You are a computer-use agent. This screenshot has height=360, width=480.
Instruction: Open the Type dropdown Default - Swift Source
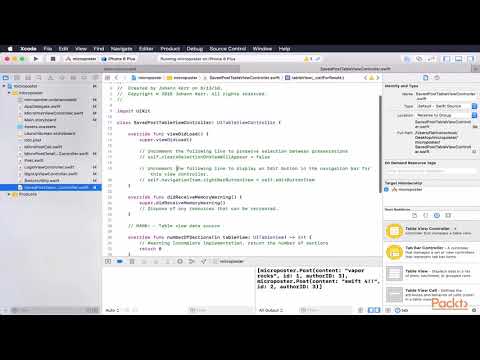click(x=447, y=106)
